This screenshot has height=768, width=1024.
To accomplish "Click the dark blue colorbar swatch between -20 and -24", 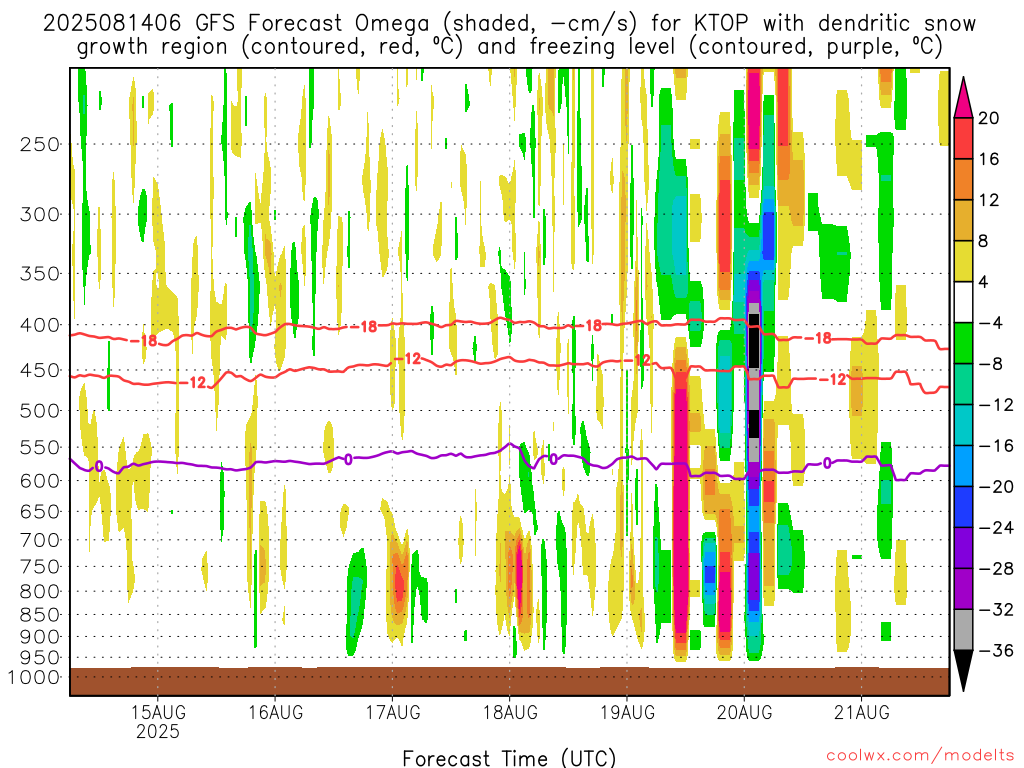I will tap(963, 507).
